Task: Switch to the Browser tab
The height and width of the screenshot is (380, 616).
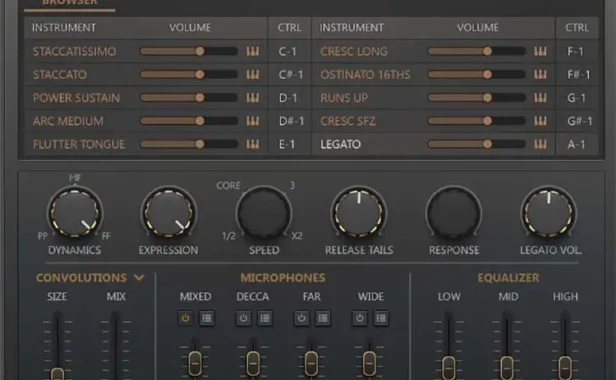Action: 70,3
